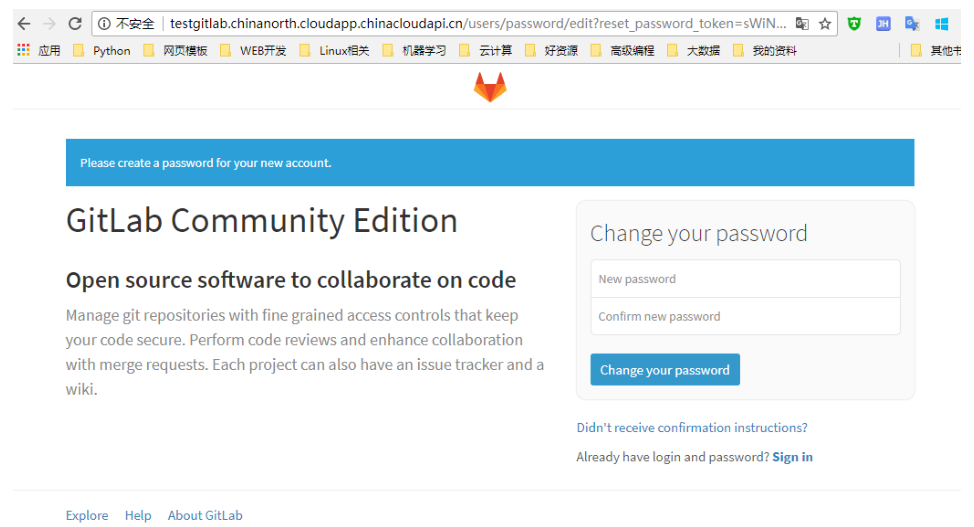974x527 pixels.
Task: Click the Sign in link
Action: click(792, 457)
